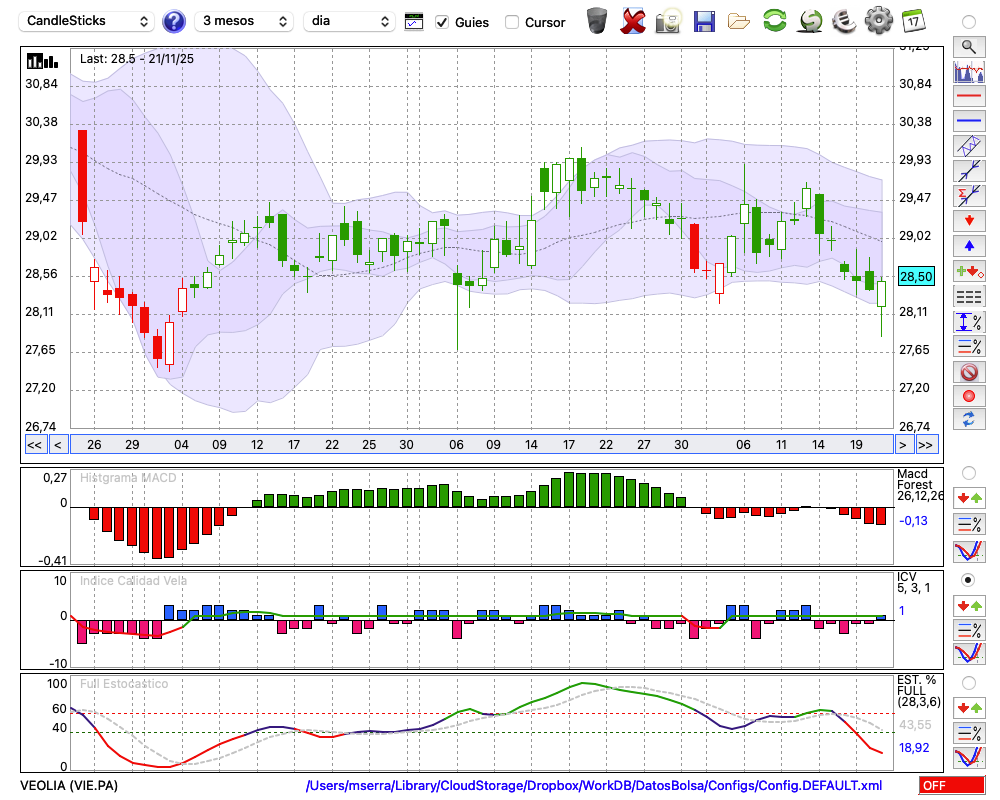Uncheck the Guies checkbox
Screen dimensions: 1000x800
click(x=442, y=22)
